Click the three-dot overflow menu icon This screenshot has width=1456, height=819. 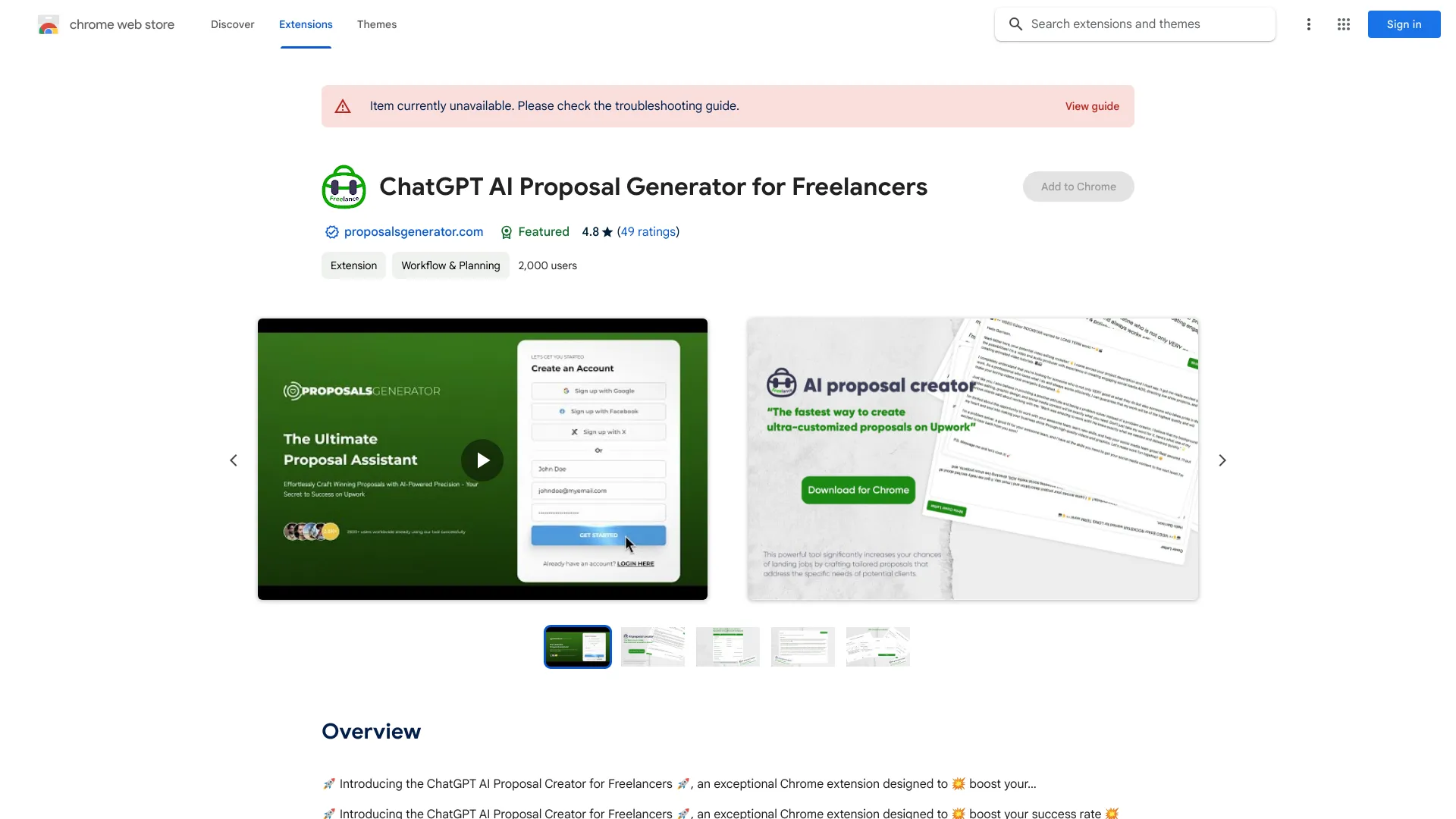[1307, 24]
